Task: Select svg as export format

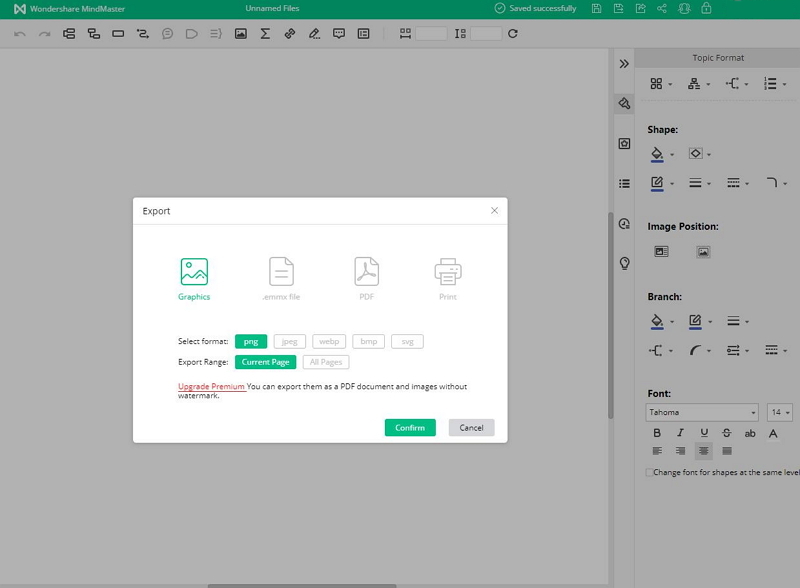Action: click(407, 341)
